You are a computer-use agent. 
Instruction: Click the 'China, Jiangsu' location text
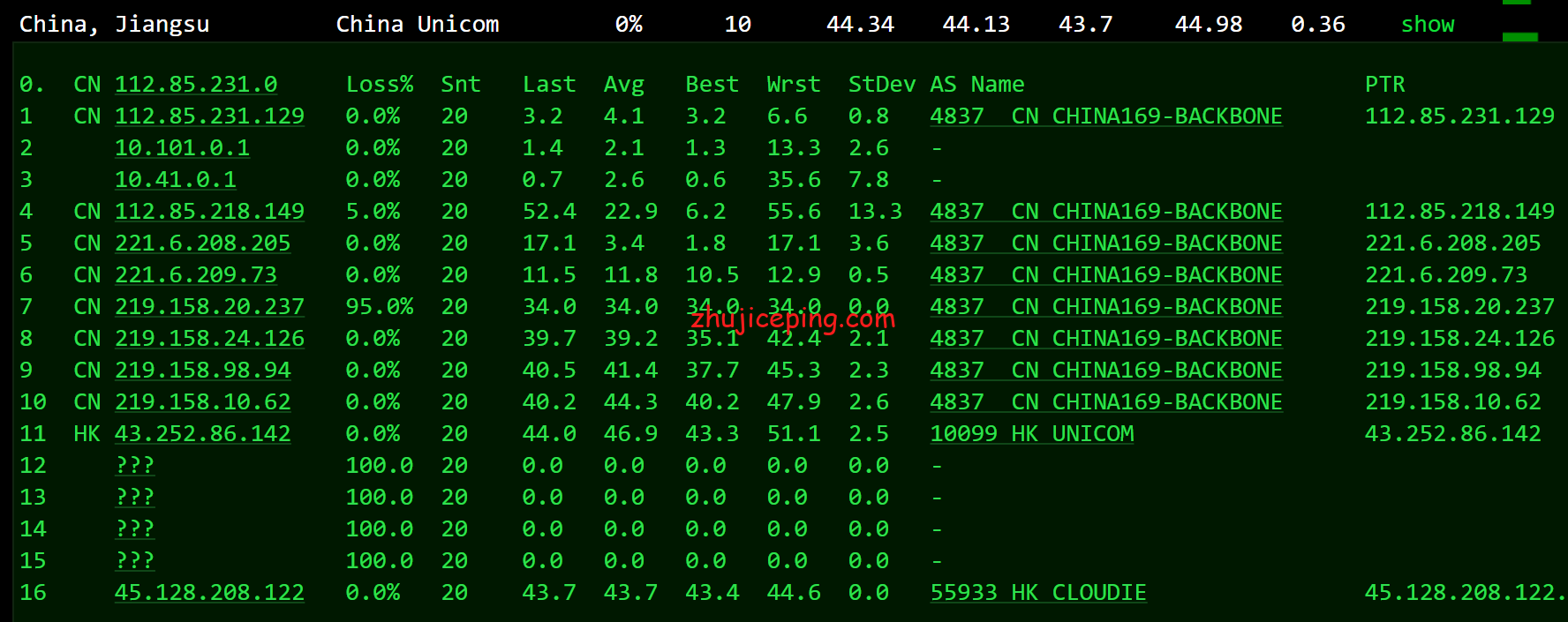tap(115, 24)
